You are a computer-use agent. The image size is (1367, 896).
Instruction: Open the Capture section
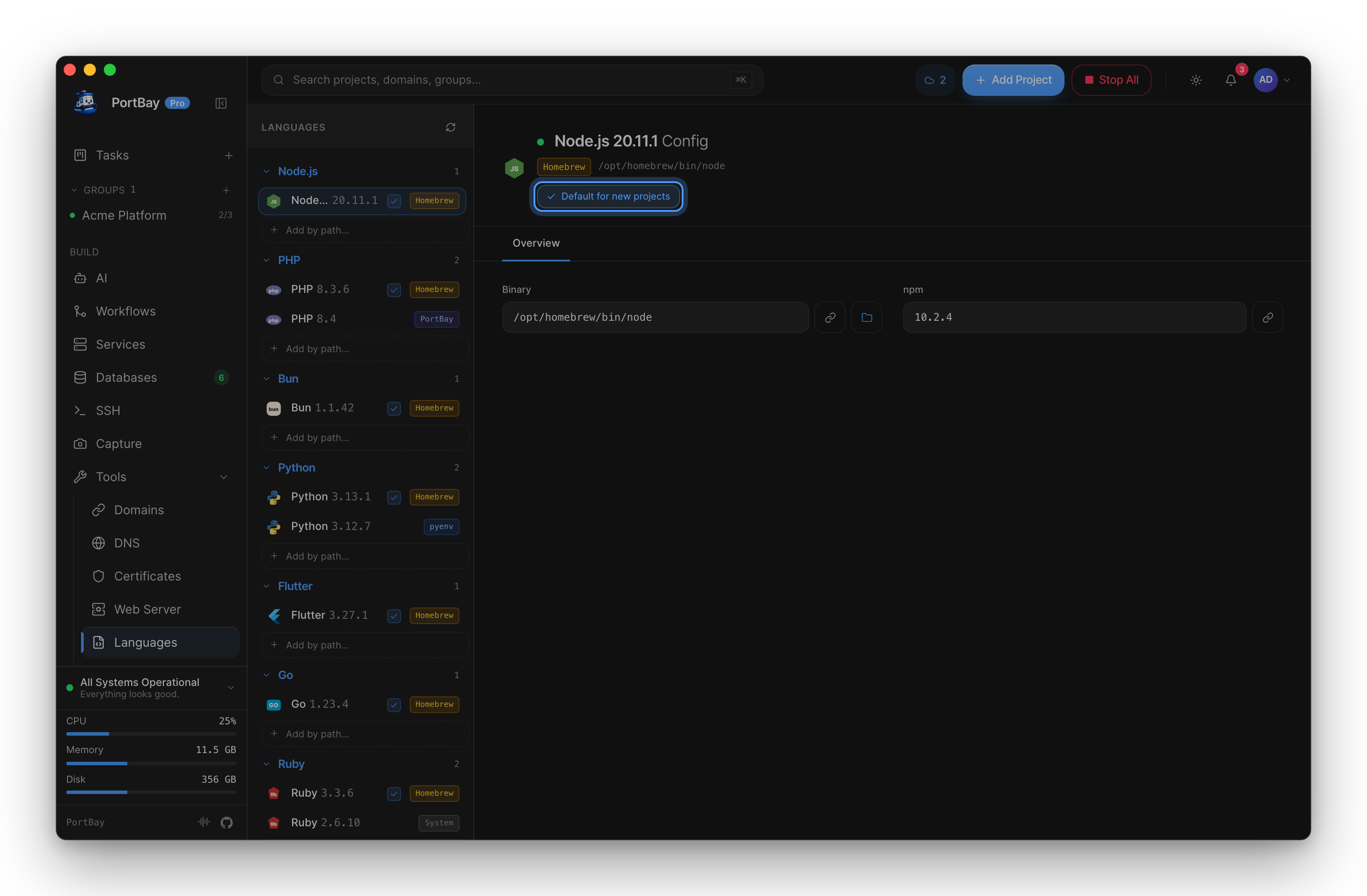point(152,444)
